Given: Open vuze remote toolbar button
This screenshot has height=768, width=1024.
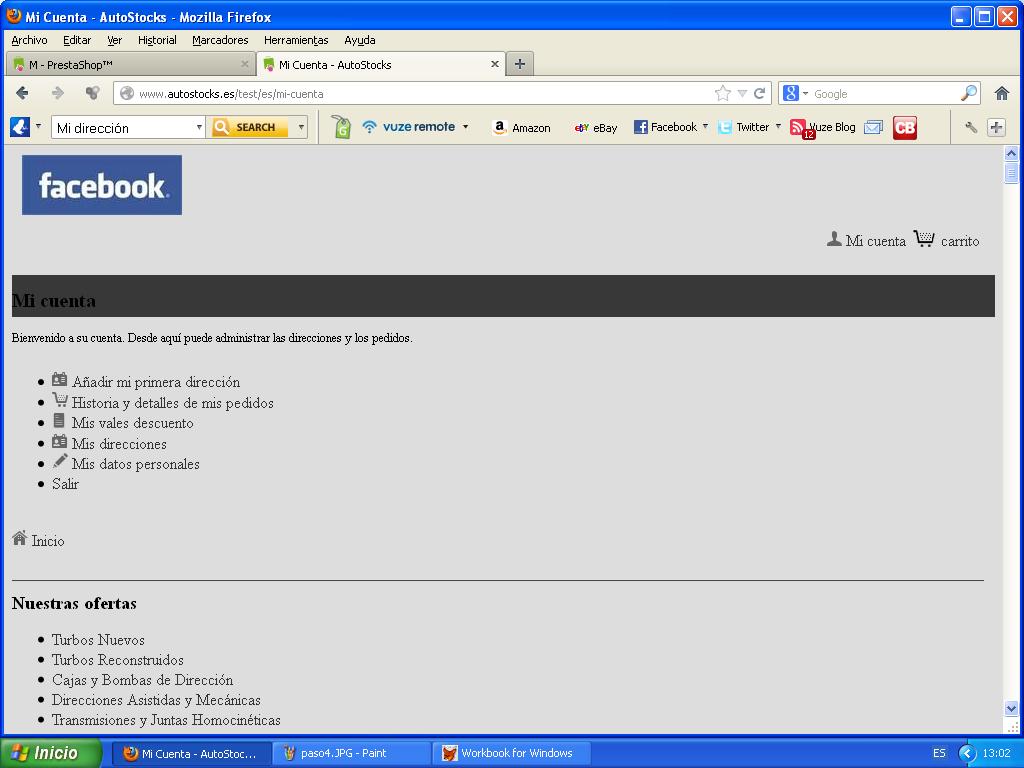Looking at the screenshot, I should coord(409,127).
